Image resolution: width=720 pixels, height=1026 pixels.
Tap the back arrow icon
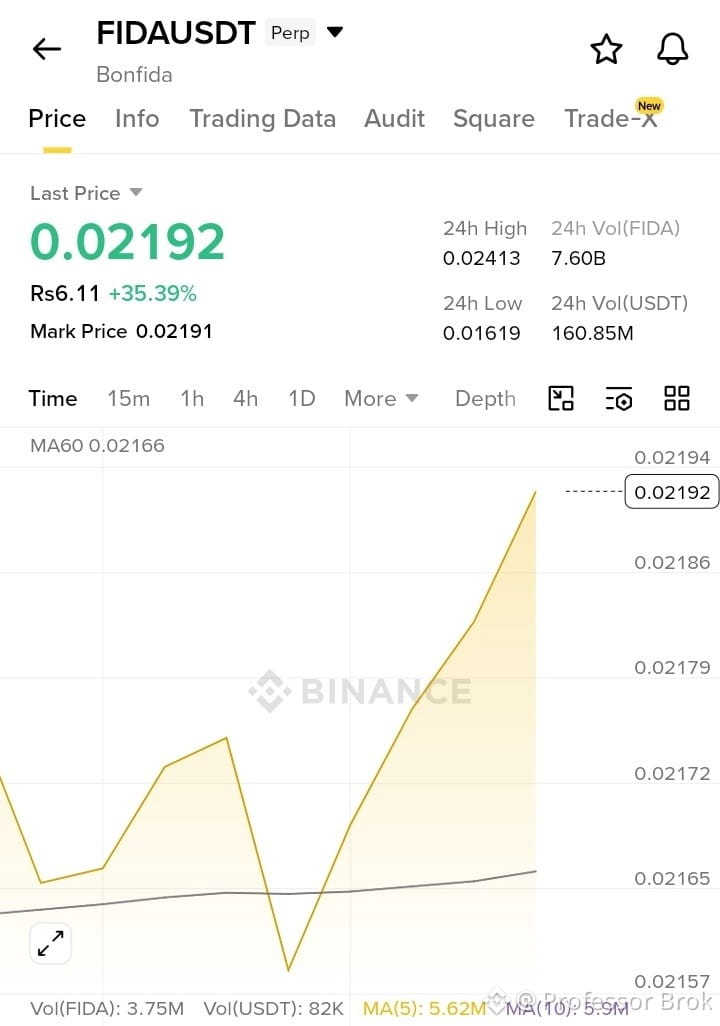46,49
